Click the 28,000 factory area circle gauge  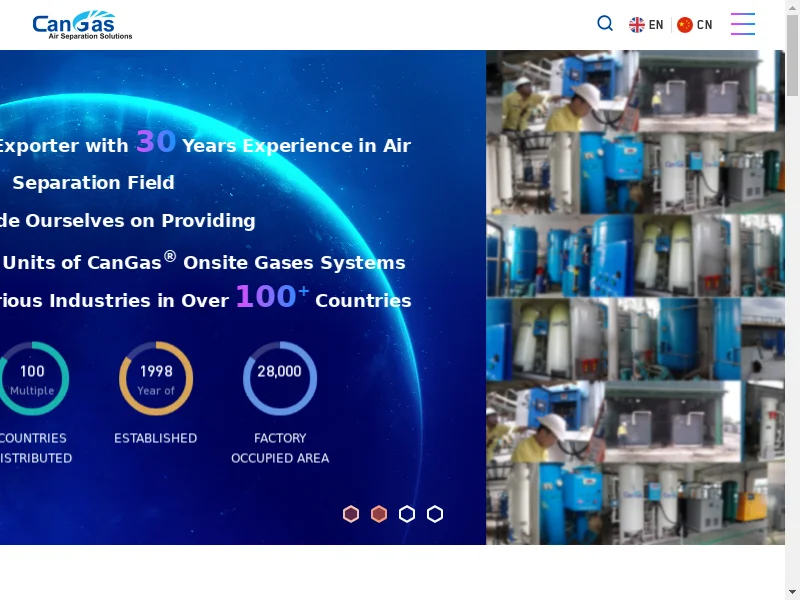pos(280,379)
